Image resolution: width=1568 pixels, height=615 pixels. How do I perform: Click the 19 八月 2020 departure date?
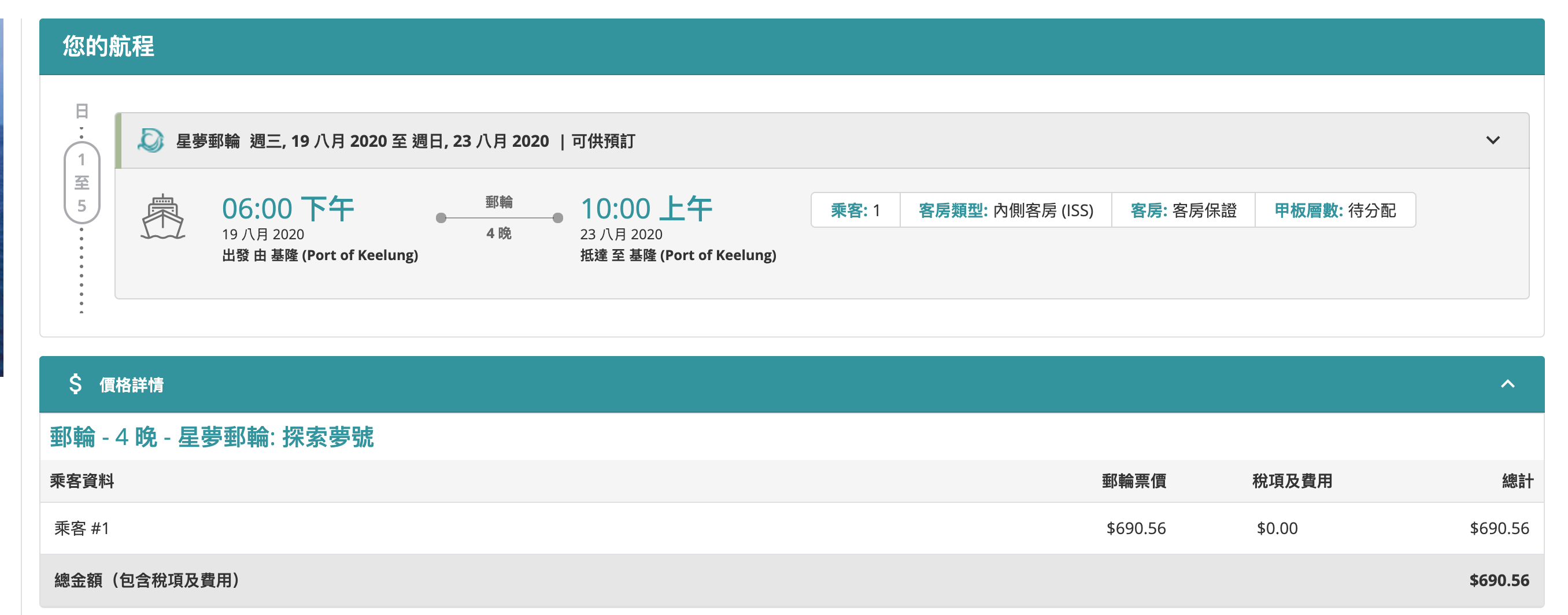tap(263, 234)
